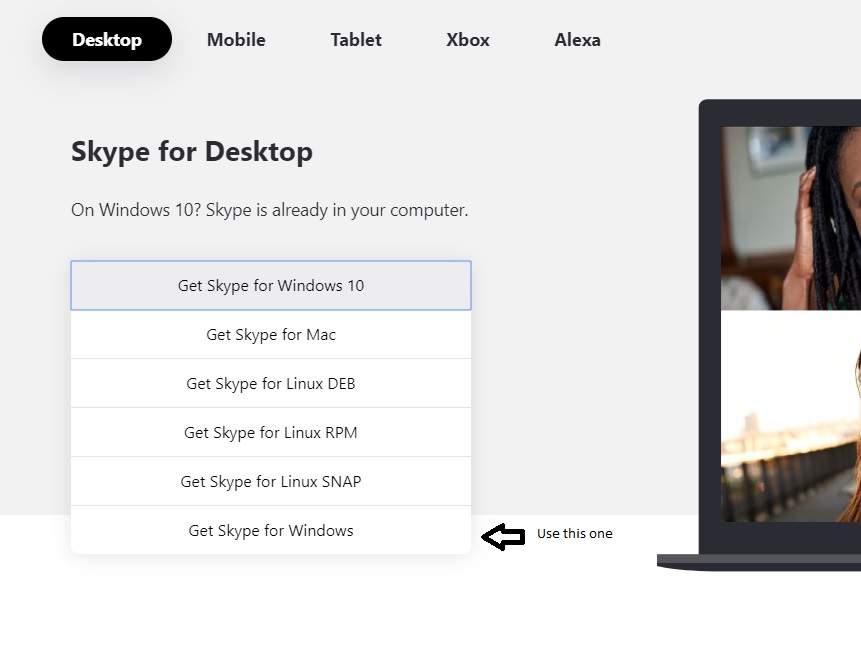Pick Get Skype for Linux DEB
Viewport: 861px width, 662px height.
[271, 383]
